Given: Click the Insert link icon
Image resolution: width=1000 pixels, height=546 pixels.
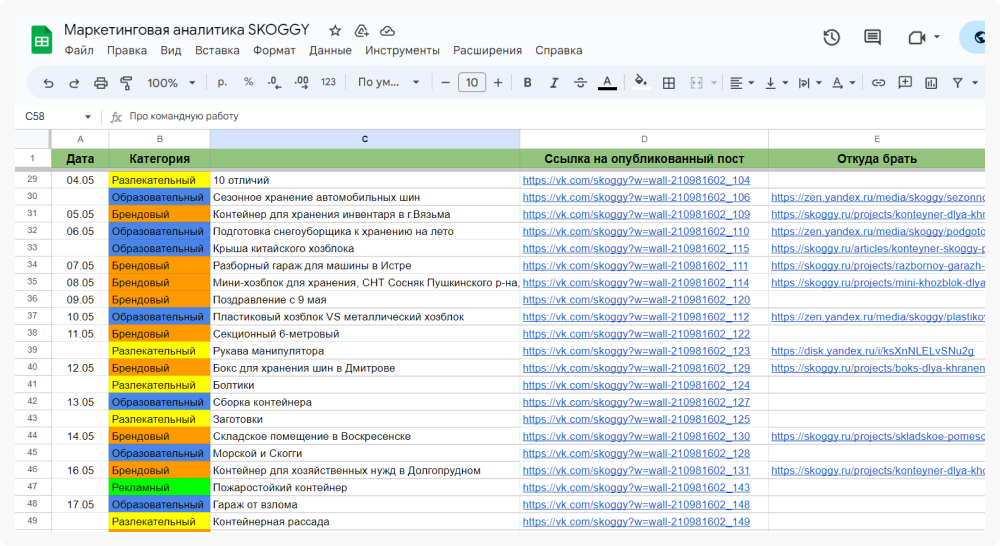Looking at the screenshot, I should [878, 83].
